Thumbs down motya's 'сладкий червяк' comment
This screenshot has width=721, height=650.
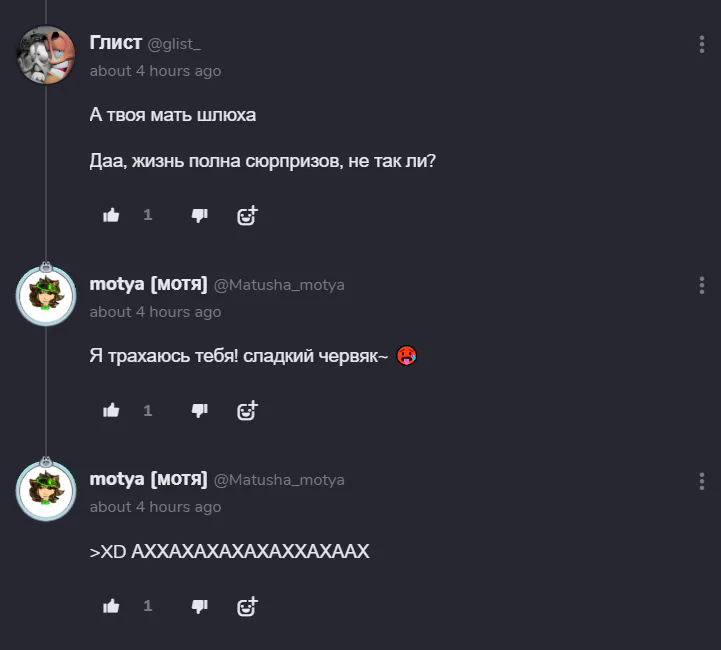point(199,410)
